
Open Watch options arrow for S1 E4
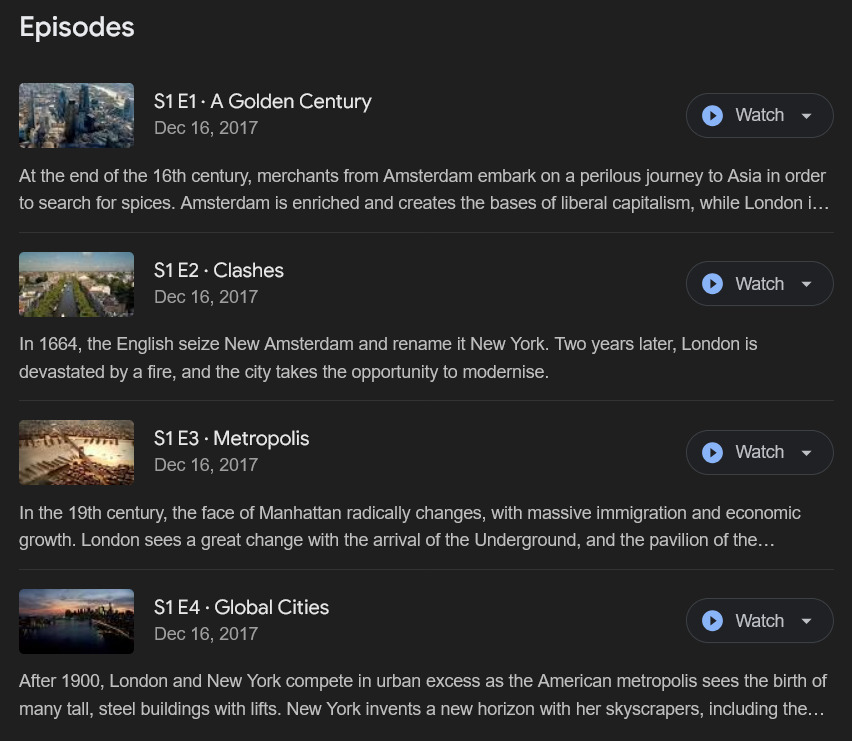click(x=807, y=621)
